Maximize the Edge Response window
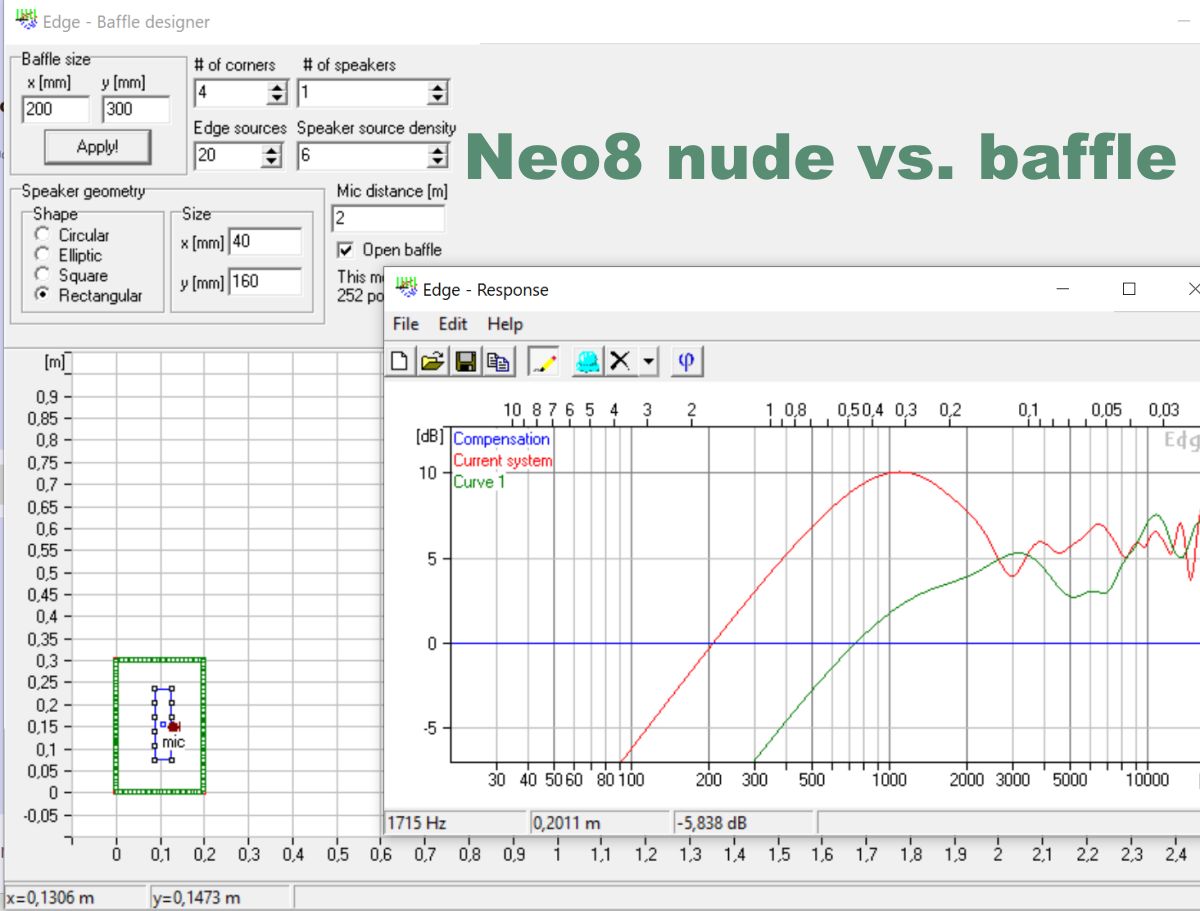This screenshot has height=911, width=1200. pyautogui.click(x=1129, y=289)
